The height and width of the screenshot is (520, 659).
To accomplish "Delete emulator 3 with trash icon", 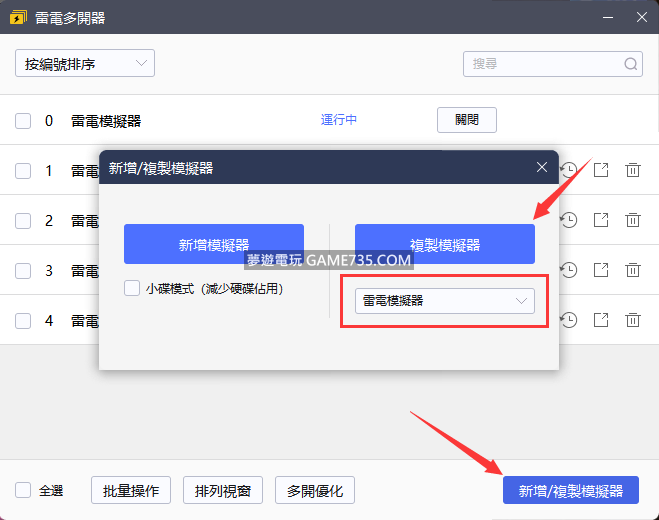I will [x=633, y=270].
